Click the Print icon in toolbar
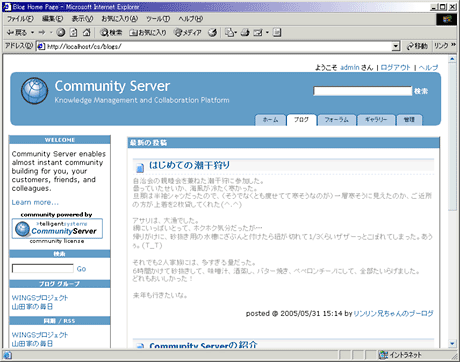Screen dimensions: 460x362 coord(245,32)
